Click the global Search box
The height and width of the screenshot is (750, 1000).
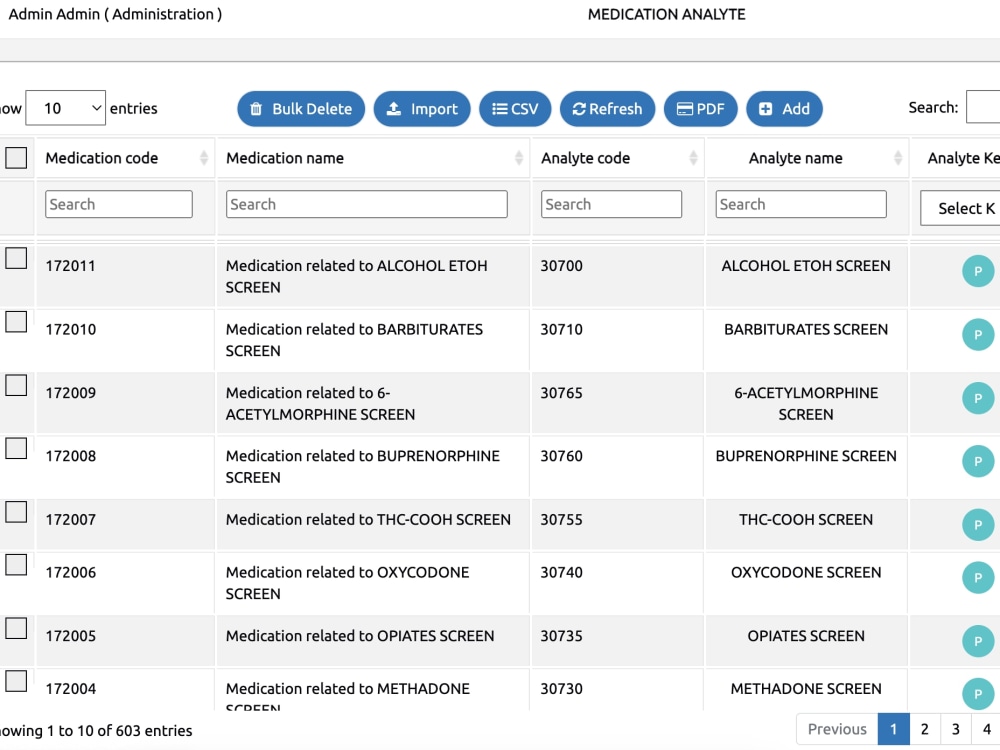(983, 107)
